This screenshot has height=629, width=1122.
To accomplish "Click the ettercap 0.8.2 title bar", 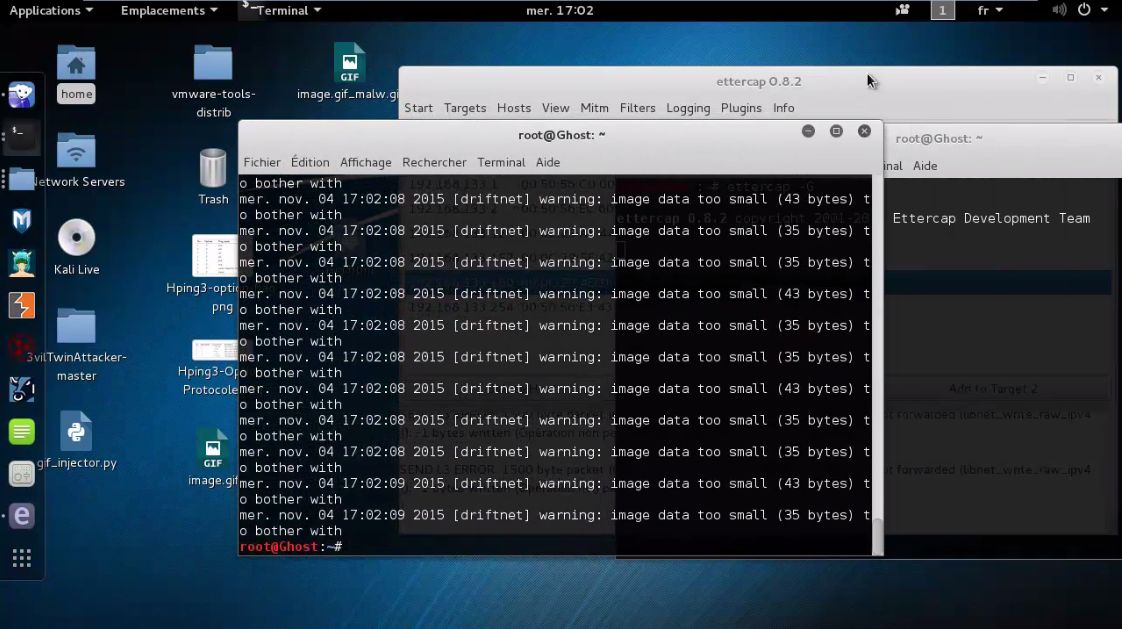I will (758, 81).
